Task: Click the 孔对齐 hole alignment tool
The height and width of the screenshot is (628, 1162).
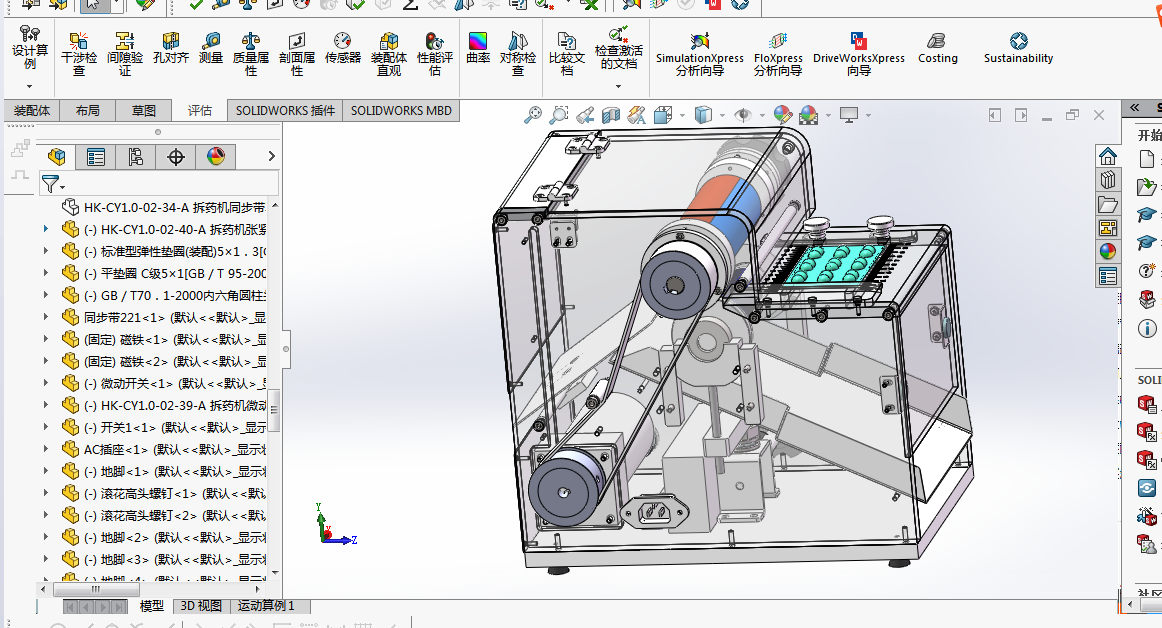Action: (170, 47)
